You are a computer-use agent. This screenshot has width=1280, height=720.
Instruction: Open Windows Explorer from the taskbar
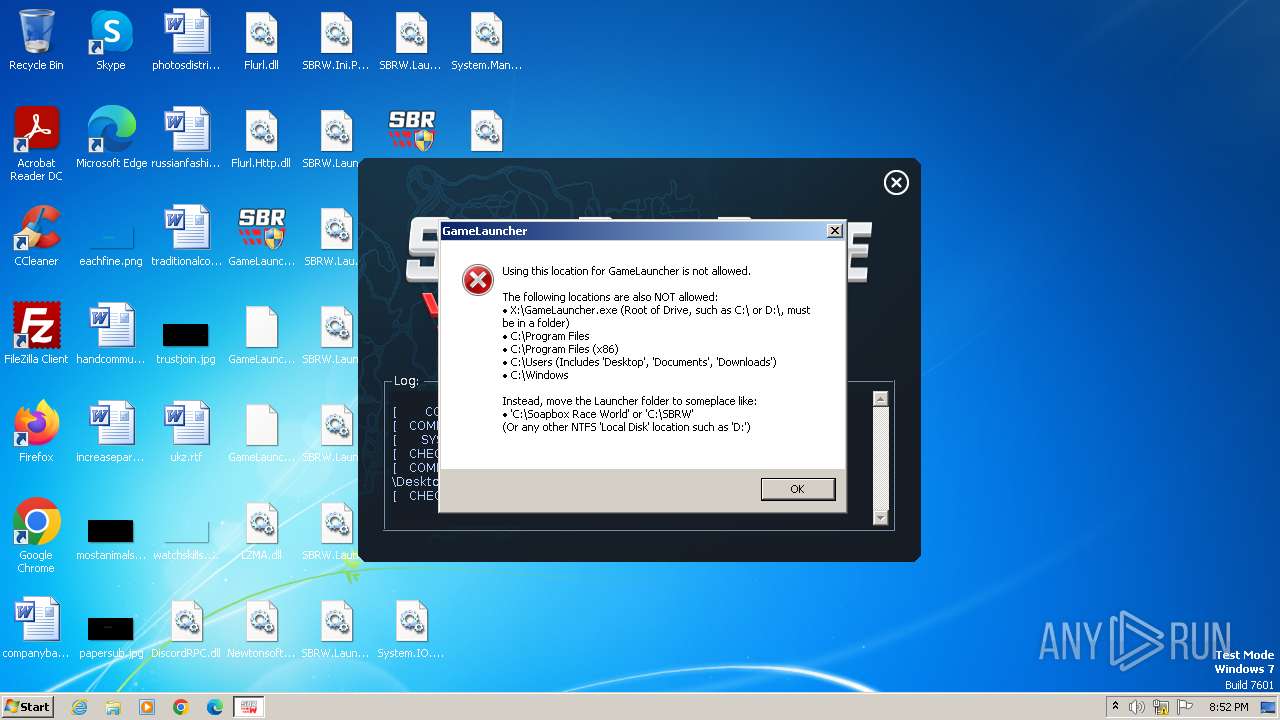pos(113,707)
